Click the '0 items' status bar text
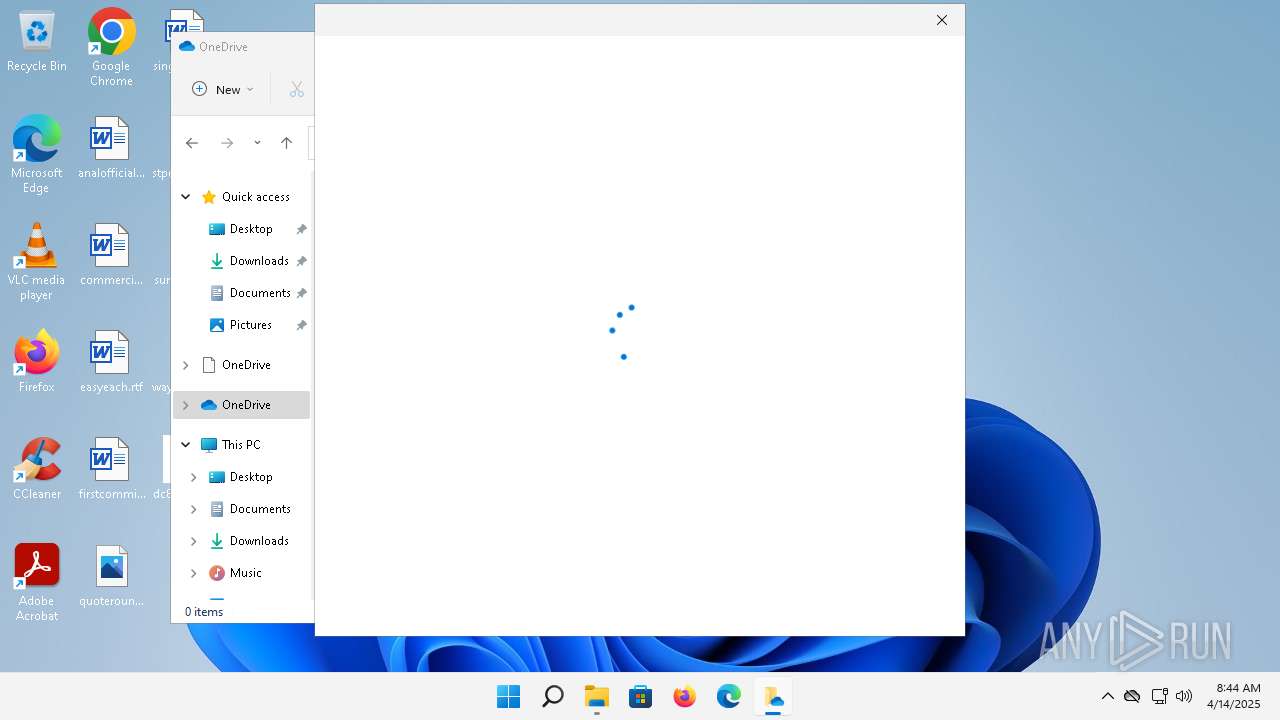This screenshot has width=1280, height=720. pyautogui.click(x=204, y=612)
